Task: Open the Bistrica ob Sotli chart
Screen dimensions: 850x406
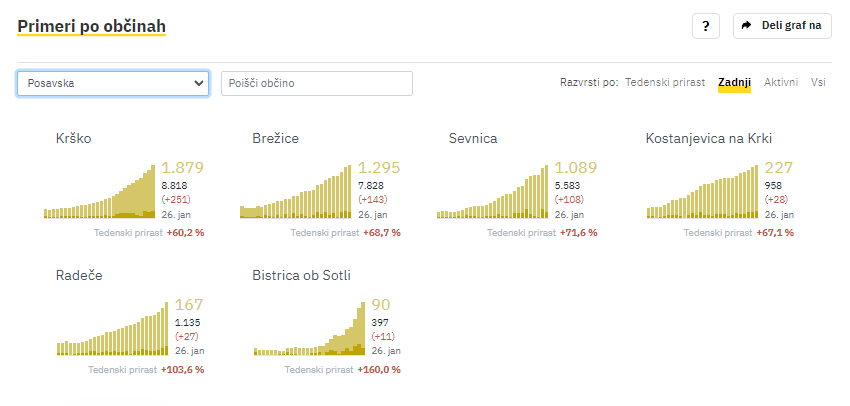Action: tap(309, 328)
